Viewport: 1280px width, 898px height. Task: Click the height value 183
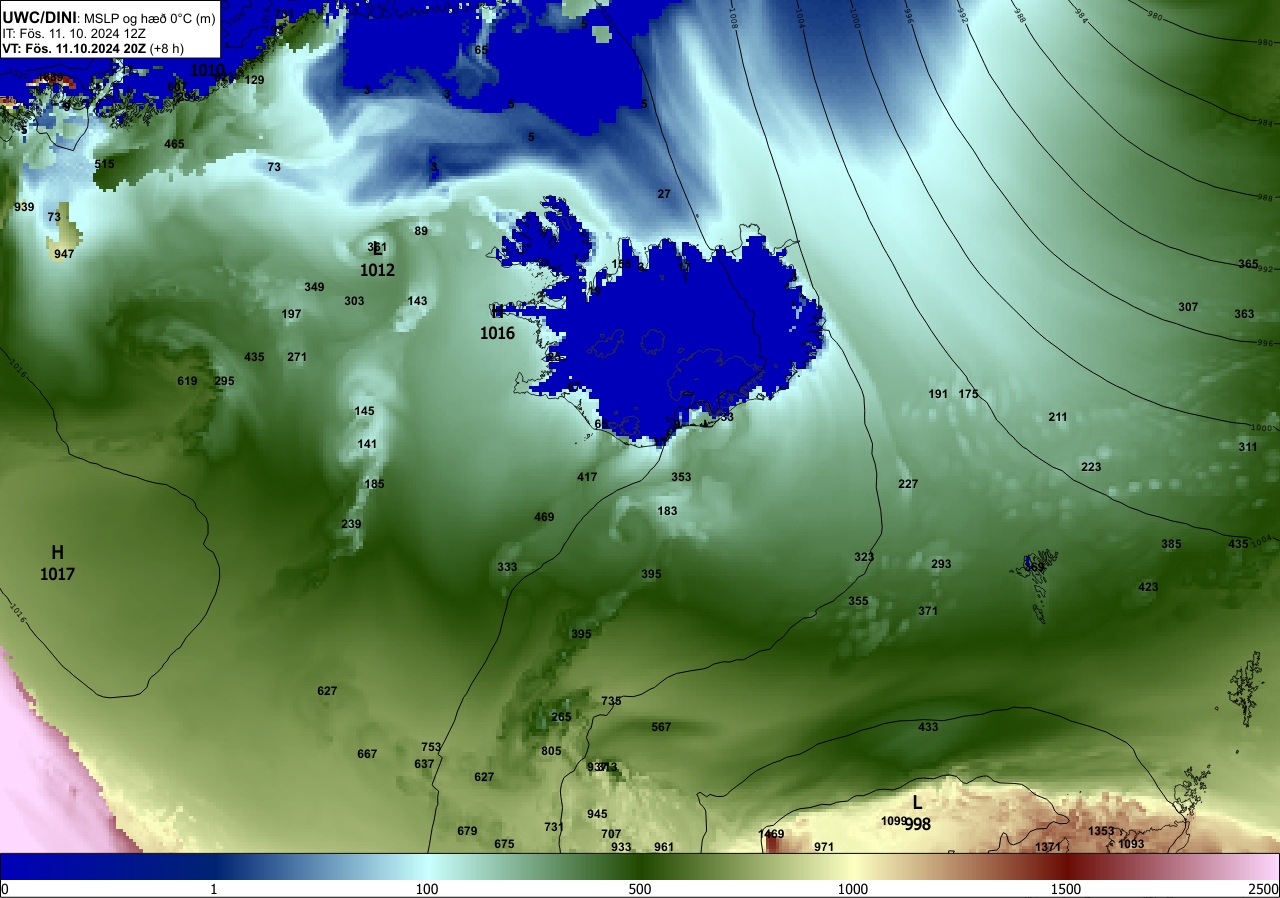pos(667,511)
